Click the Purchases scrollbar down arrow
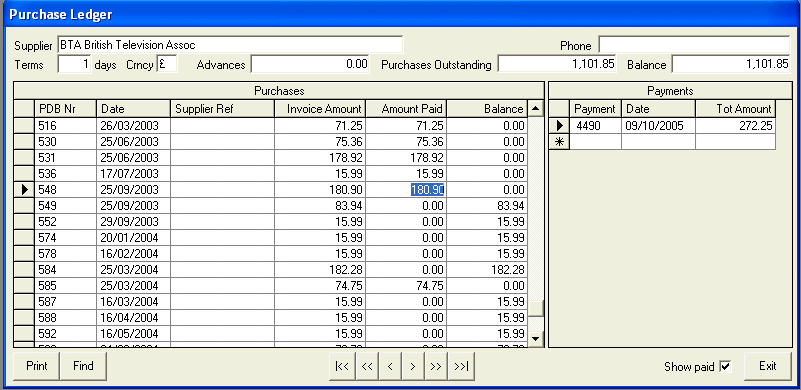This screenshot has height=390, width=801. tap(535, 339)
